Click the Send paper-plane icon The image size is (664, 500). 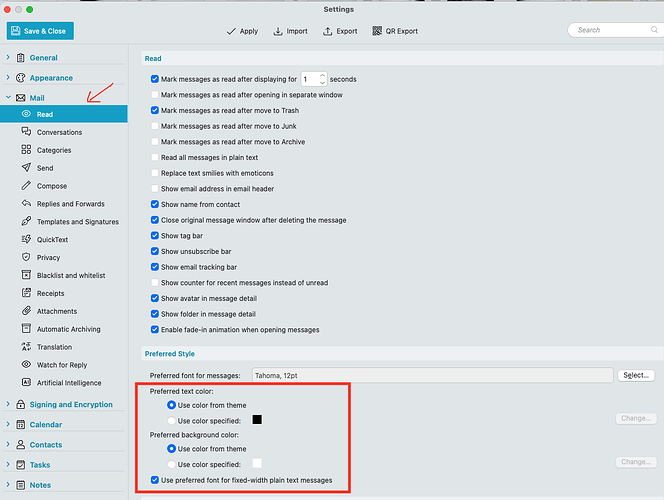[x=26, y=168]
